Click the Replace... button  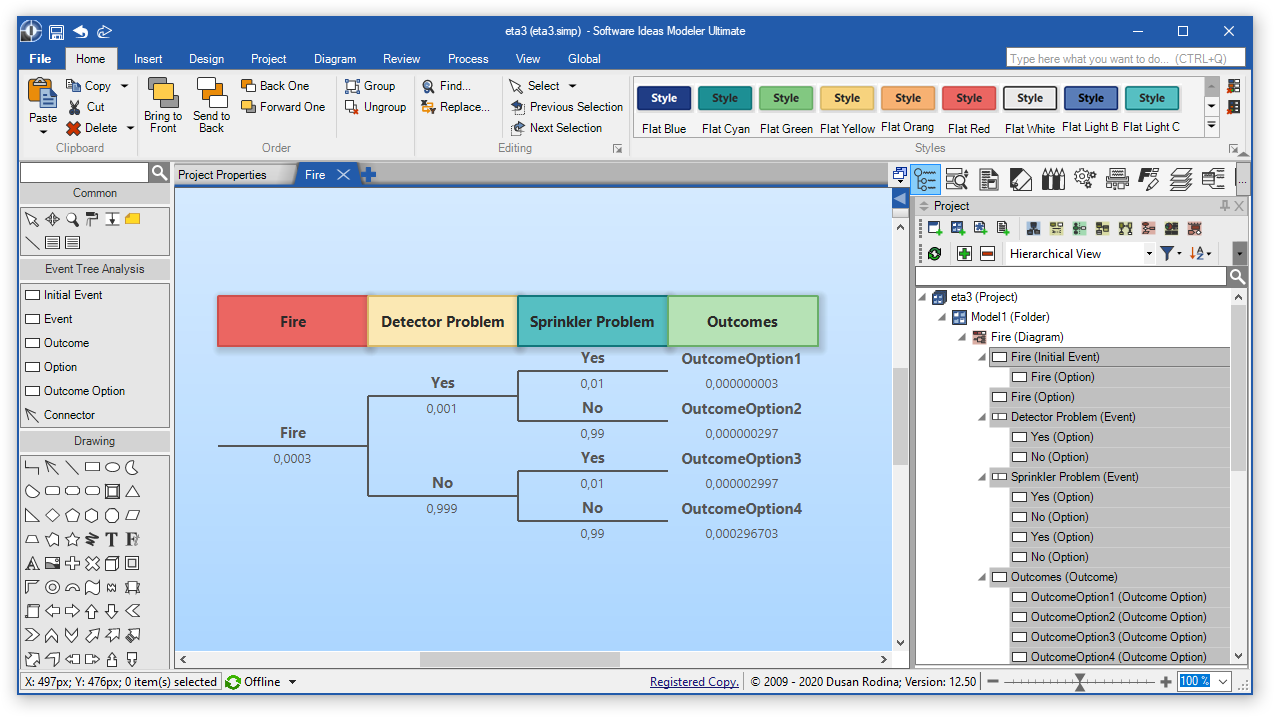pyautogui.click(x=455, y=107)
